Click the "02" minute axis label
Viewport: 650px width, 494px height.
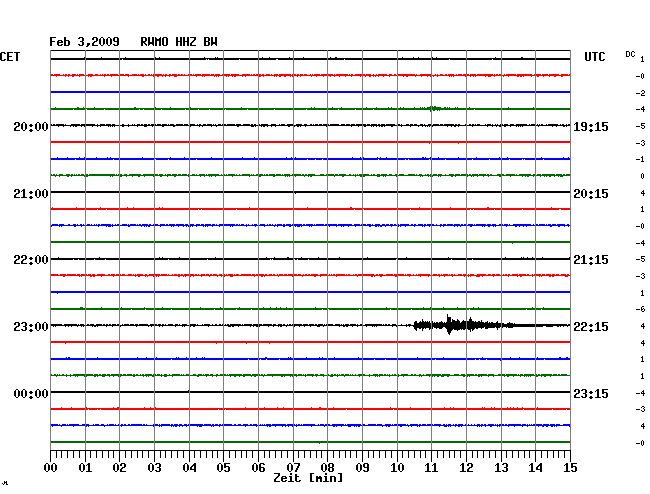[x=119, y=467]
